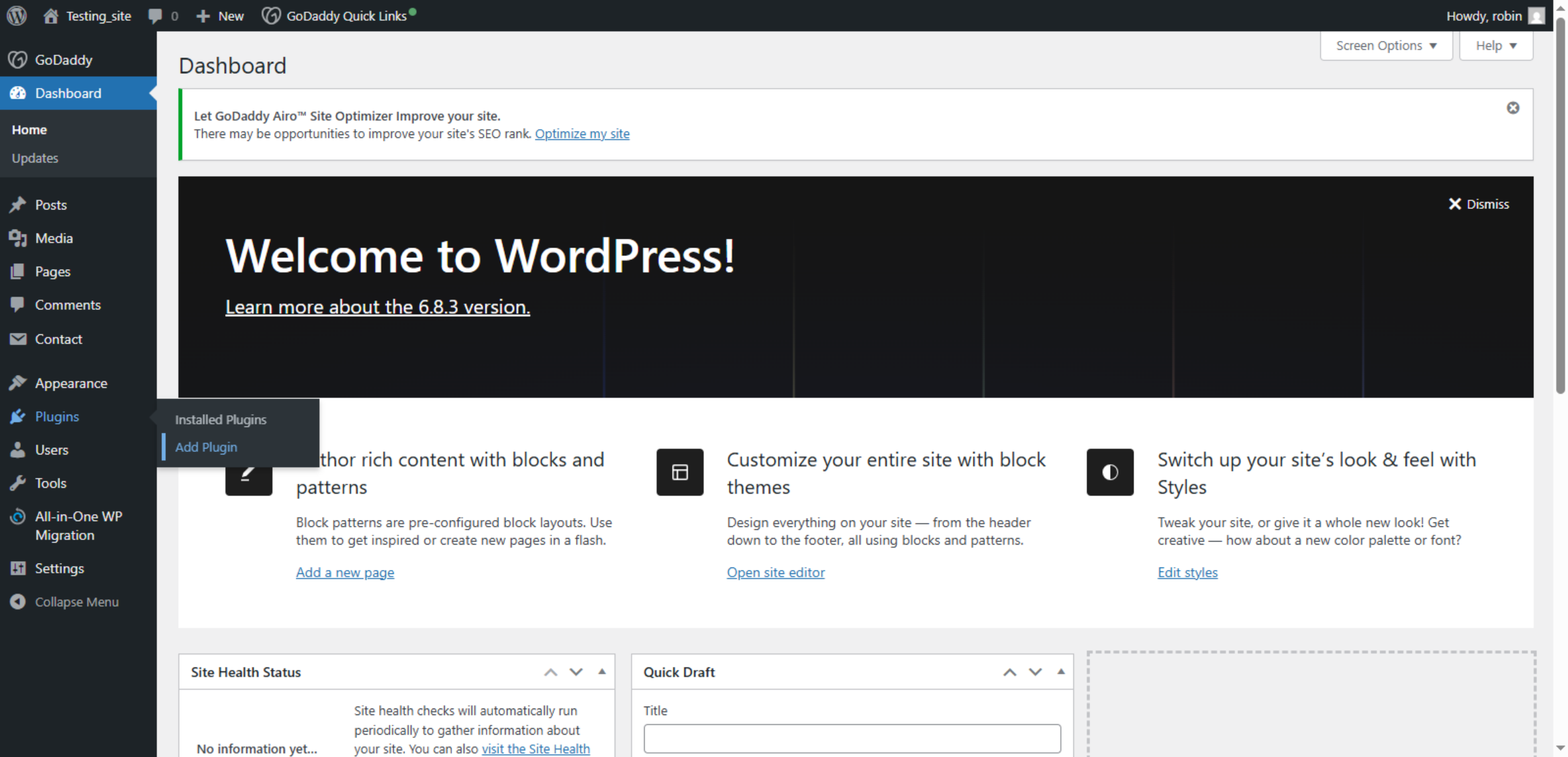This screenshot has width=1568, height=757.
Task: Dismiss the GoDaddy Airo notice
Action: pyautogui.click(x=1514, y=108)
